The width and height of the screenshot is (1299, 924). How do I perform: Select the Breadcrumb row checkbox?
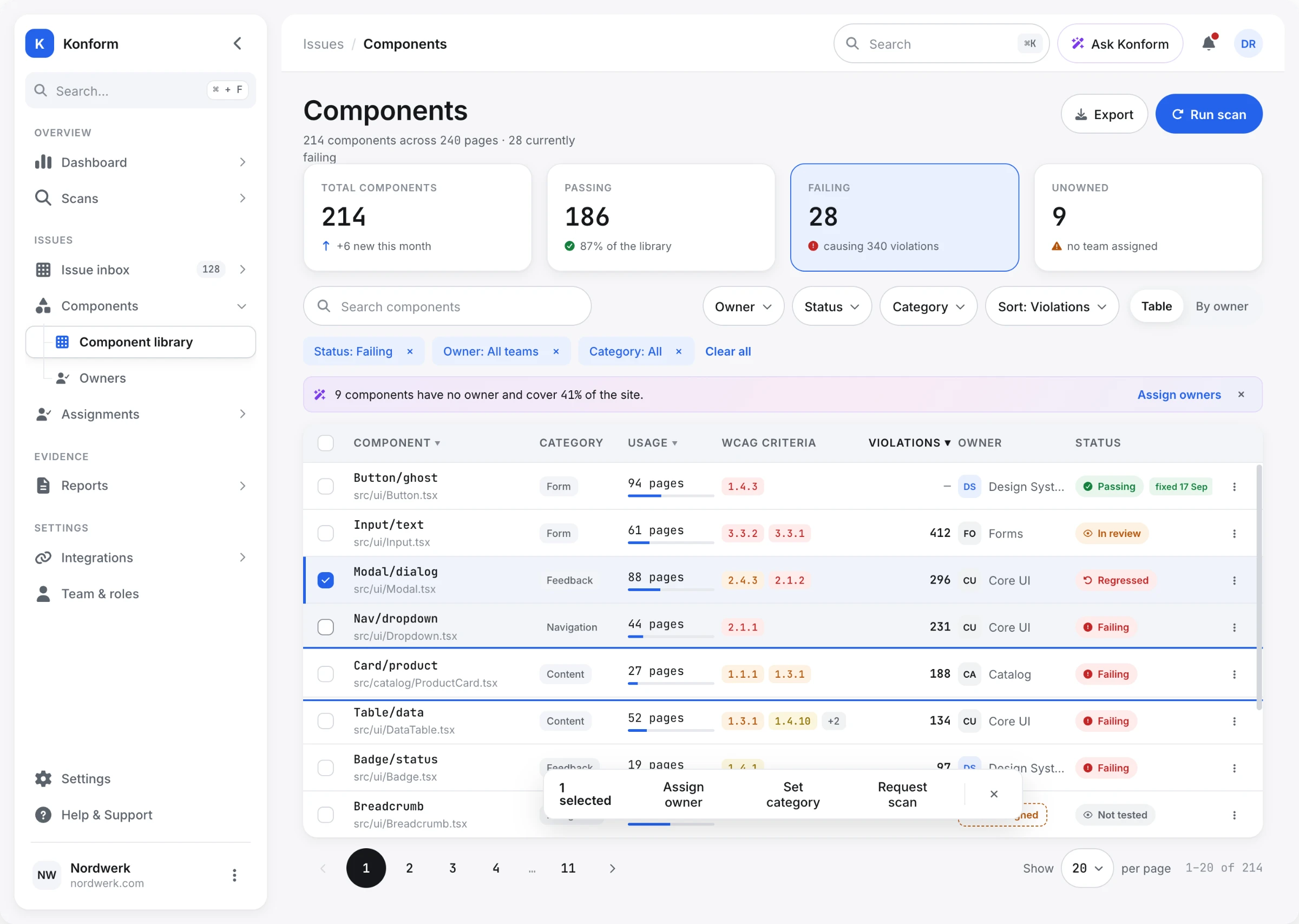(325, 815)
